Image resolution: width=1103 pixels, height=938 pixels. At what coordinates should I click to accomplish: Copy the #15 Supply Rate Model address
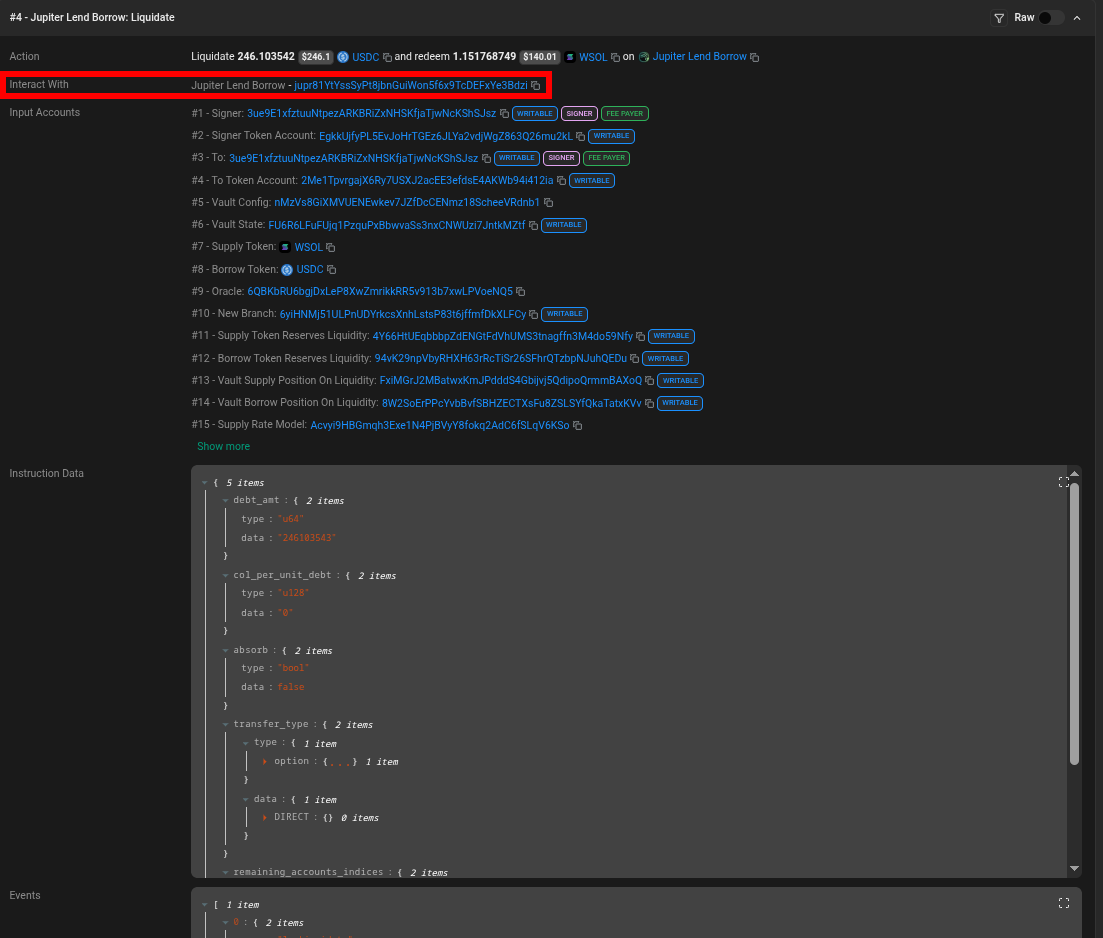click(578, 426)
